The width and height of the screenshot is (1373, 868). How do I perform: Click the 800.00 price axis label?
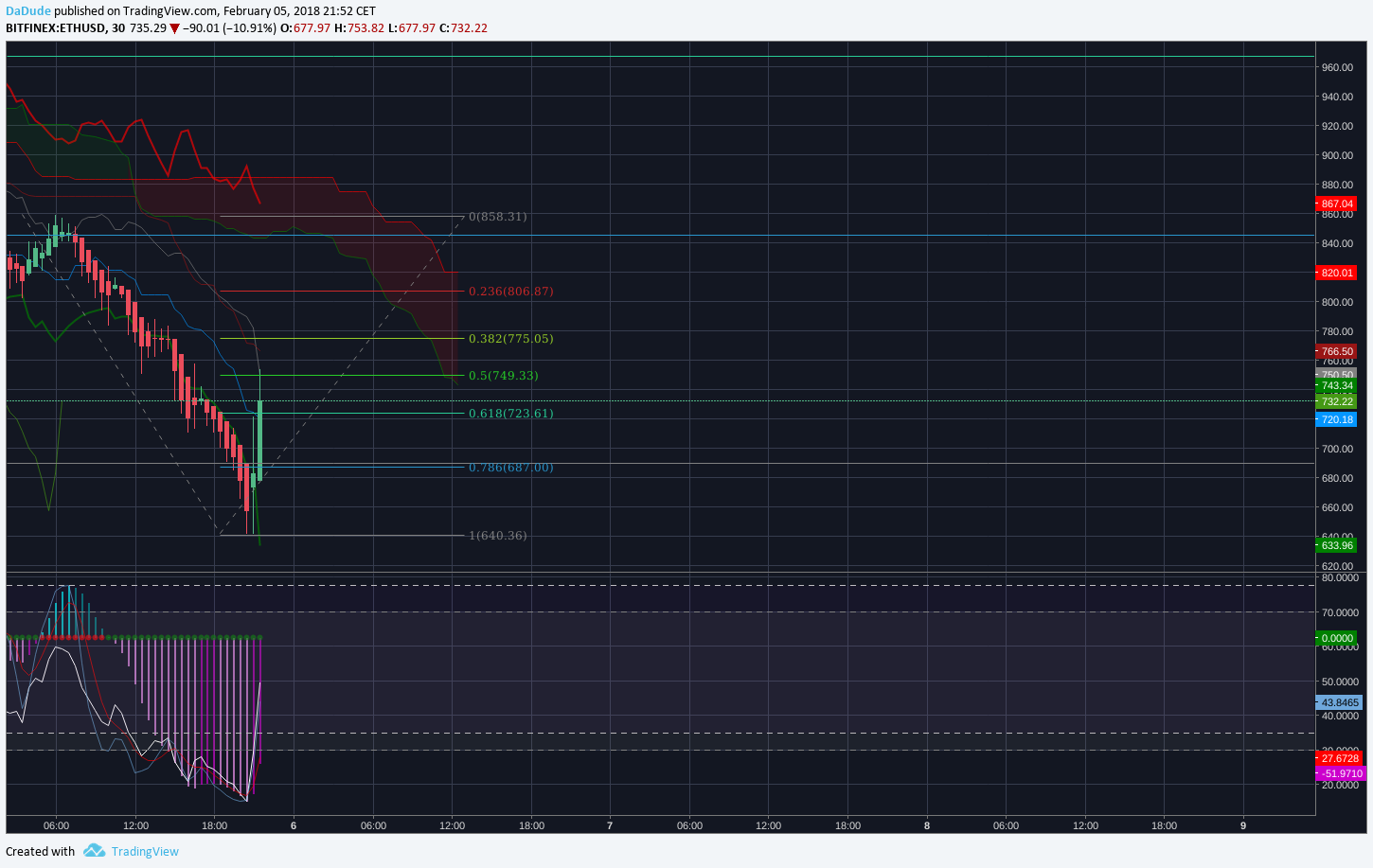1337,302
